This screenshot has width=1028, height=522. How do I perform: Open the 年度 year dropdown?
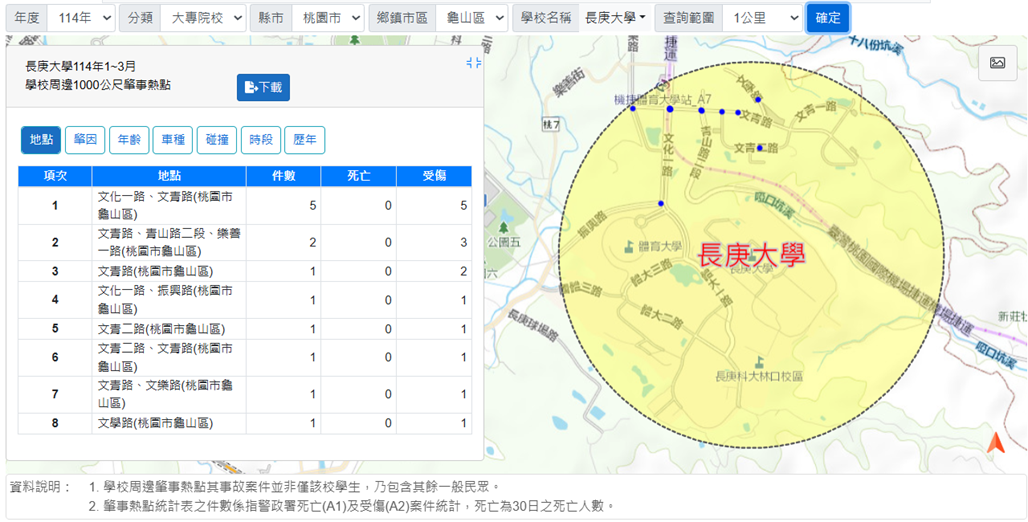point(81,18)
